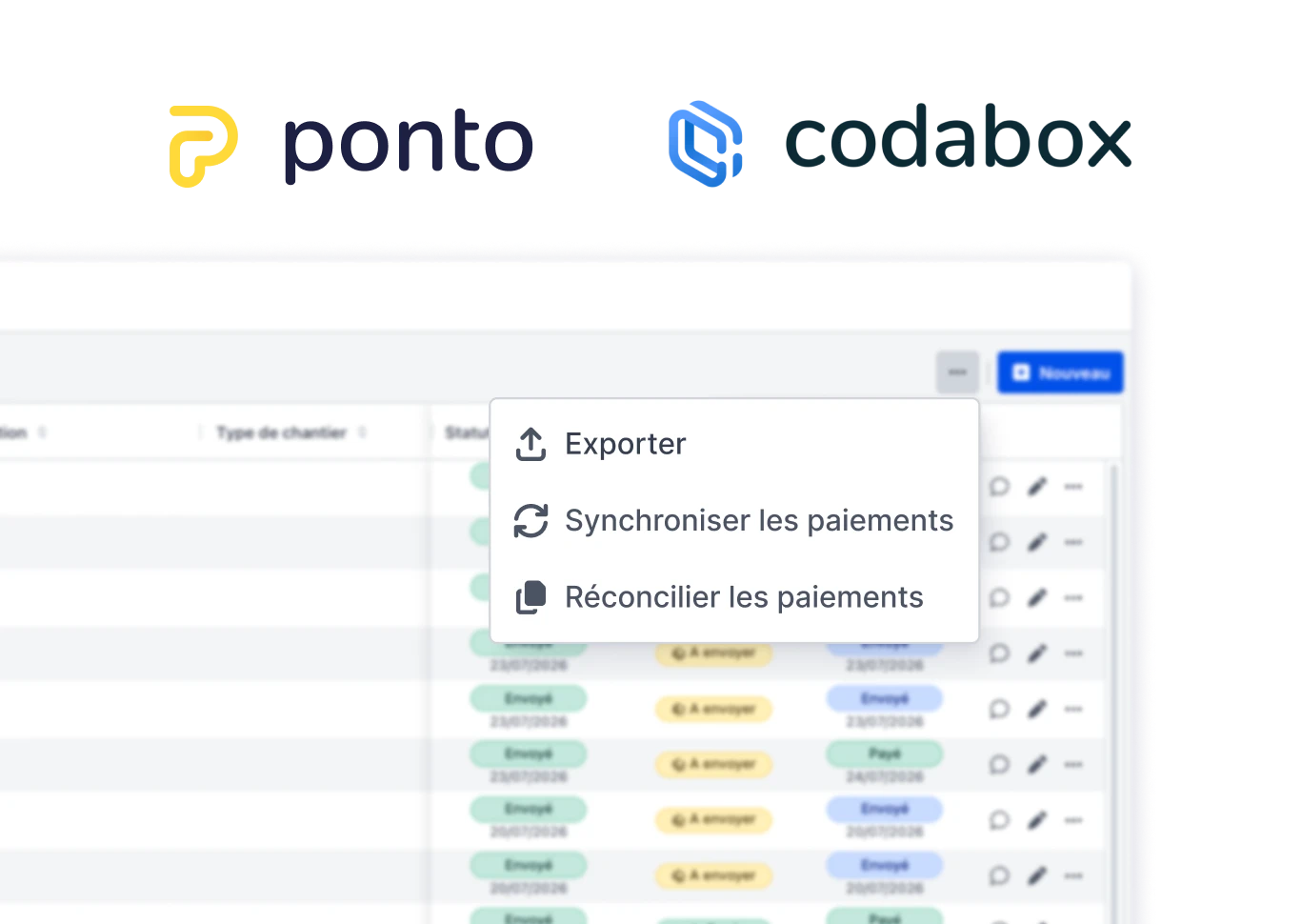The height and width of the screenshot is (924, 1301).
Task: Click the blue Nouveau button
Action: coord(1060,372)
